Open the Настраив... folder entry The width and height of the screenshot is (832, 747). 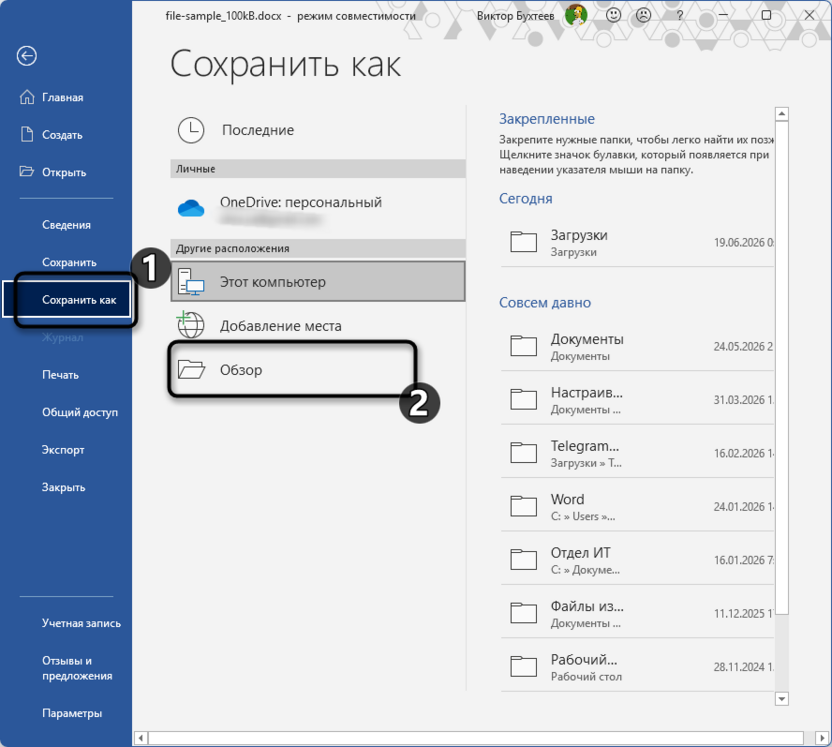pos(637,399)
